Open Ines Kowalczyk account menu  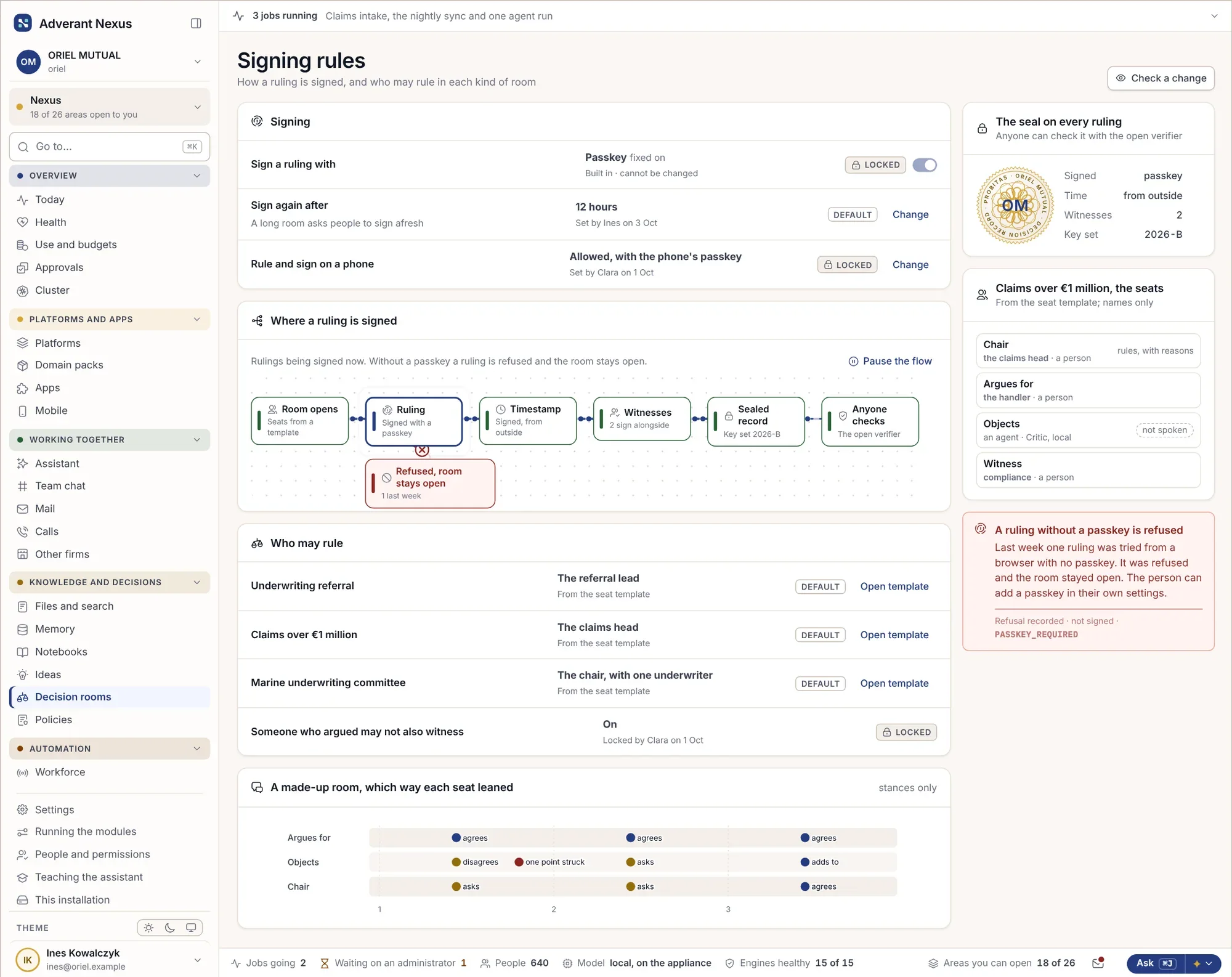[x=110, y=959]
